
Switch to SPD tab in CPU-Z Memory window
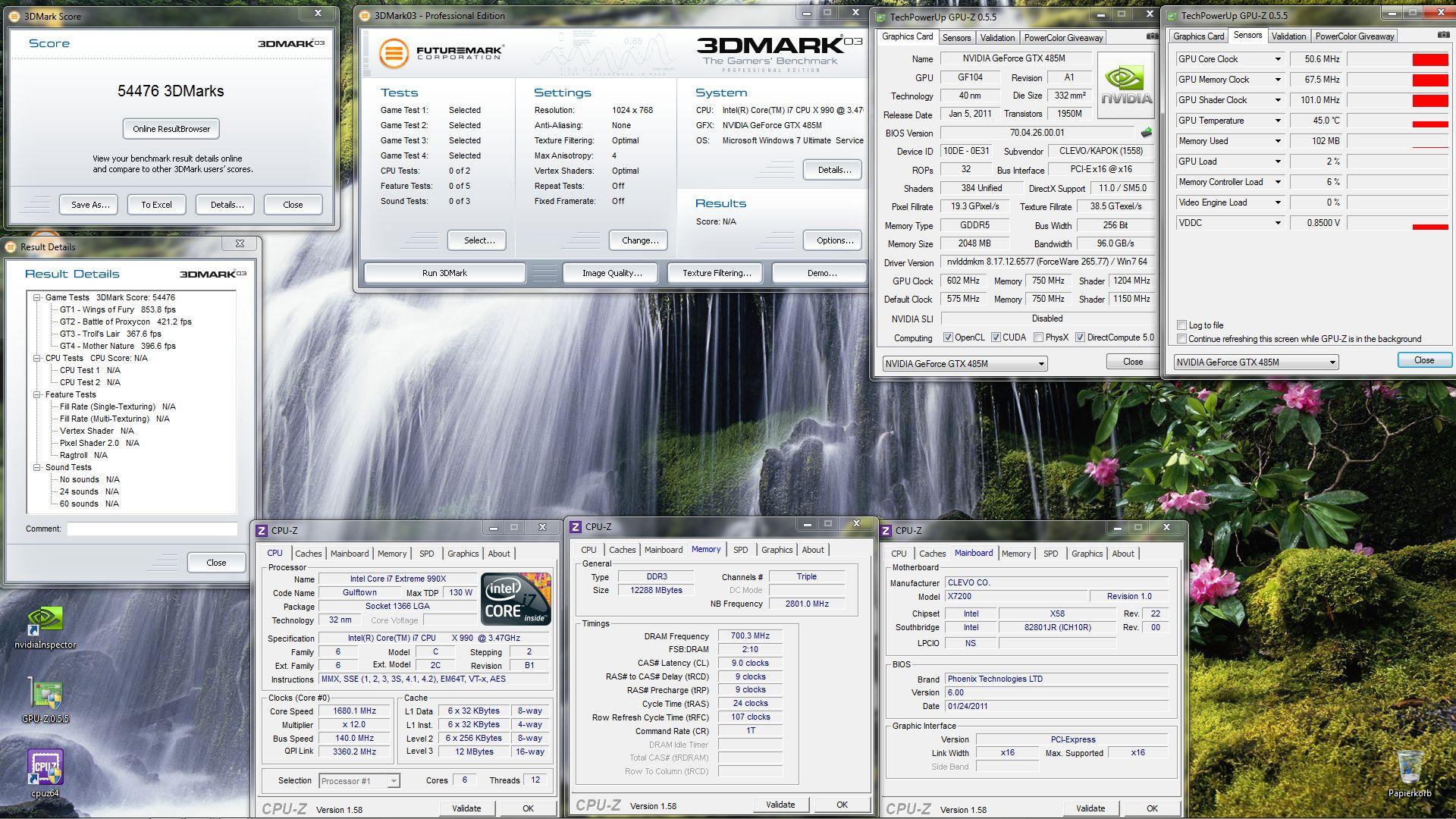[x=740, y=550]
